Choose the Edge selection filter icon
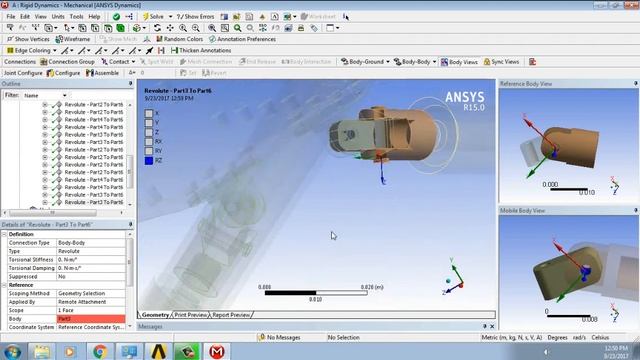This screenshot has height=360, width=640. click(95, 28)
